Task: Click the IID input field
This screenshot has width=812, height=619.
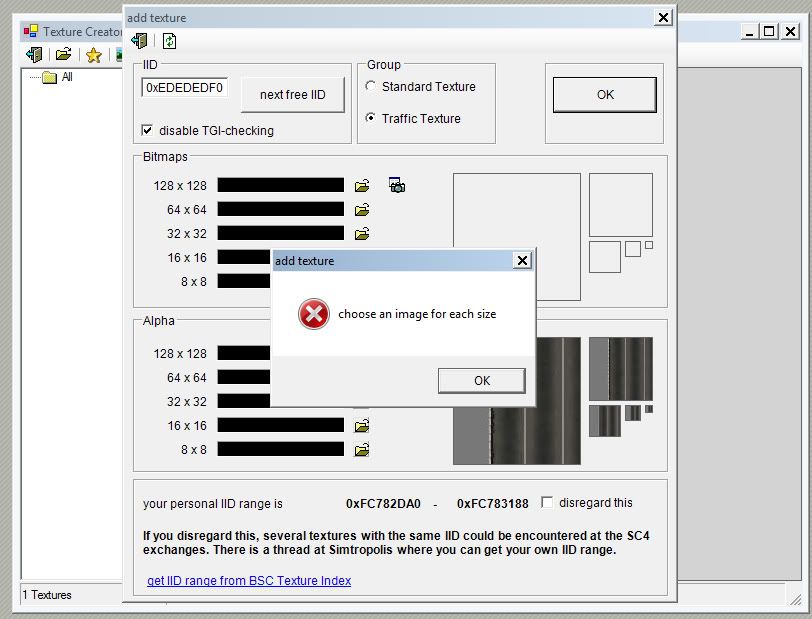Action: tap(184, 88)
